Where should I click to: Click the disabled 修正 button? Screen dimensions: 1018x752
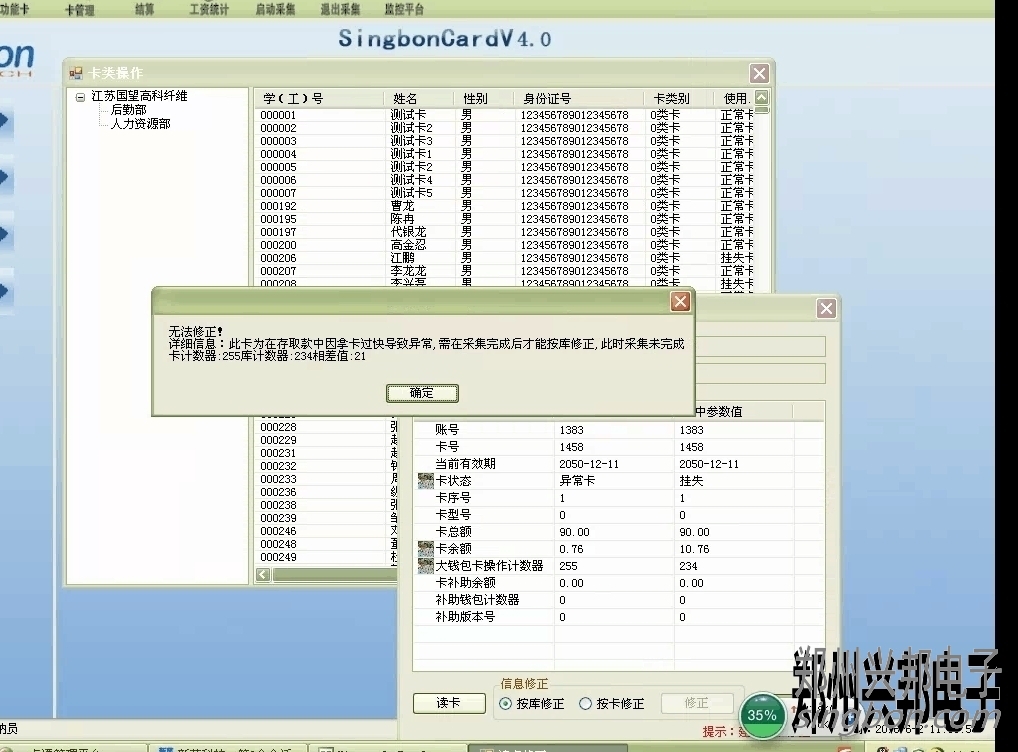697,703
